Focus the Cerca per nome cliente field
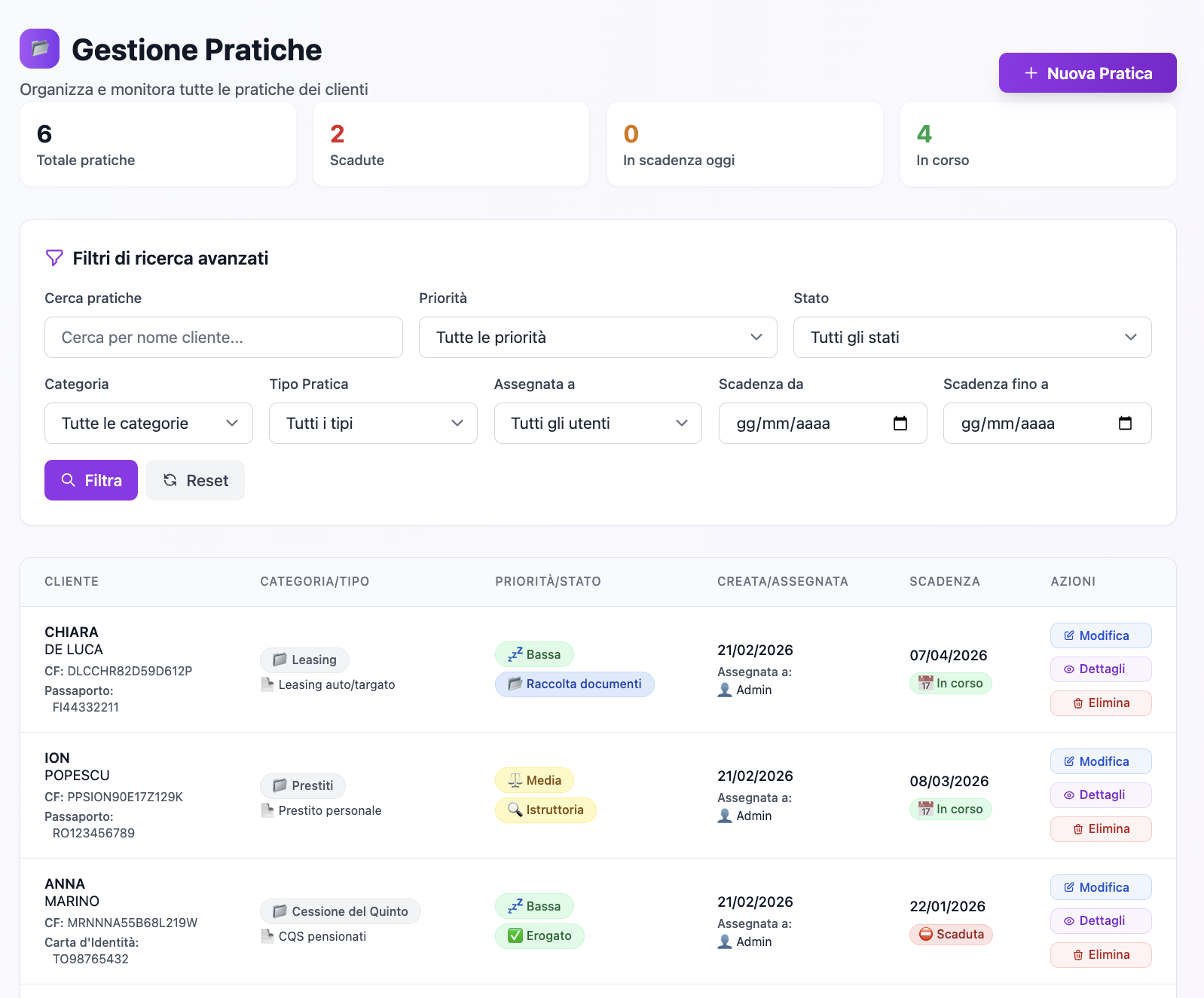 [224, 338]
